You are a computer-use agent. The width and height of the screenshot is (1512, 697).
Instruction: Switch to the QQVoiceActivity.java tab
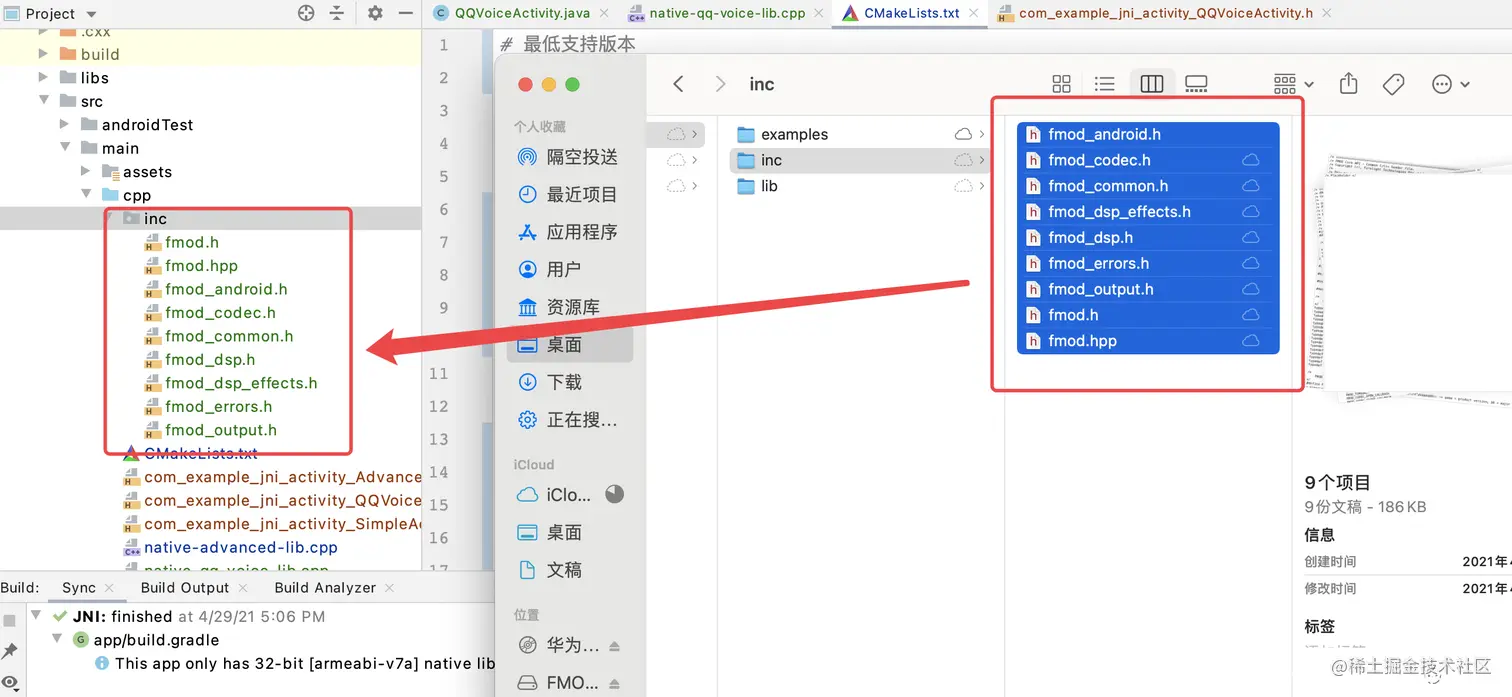pyautogui.click(x=520, y=14)
